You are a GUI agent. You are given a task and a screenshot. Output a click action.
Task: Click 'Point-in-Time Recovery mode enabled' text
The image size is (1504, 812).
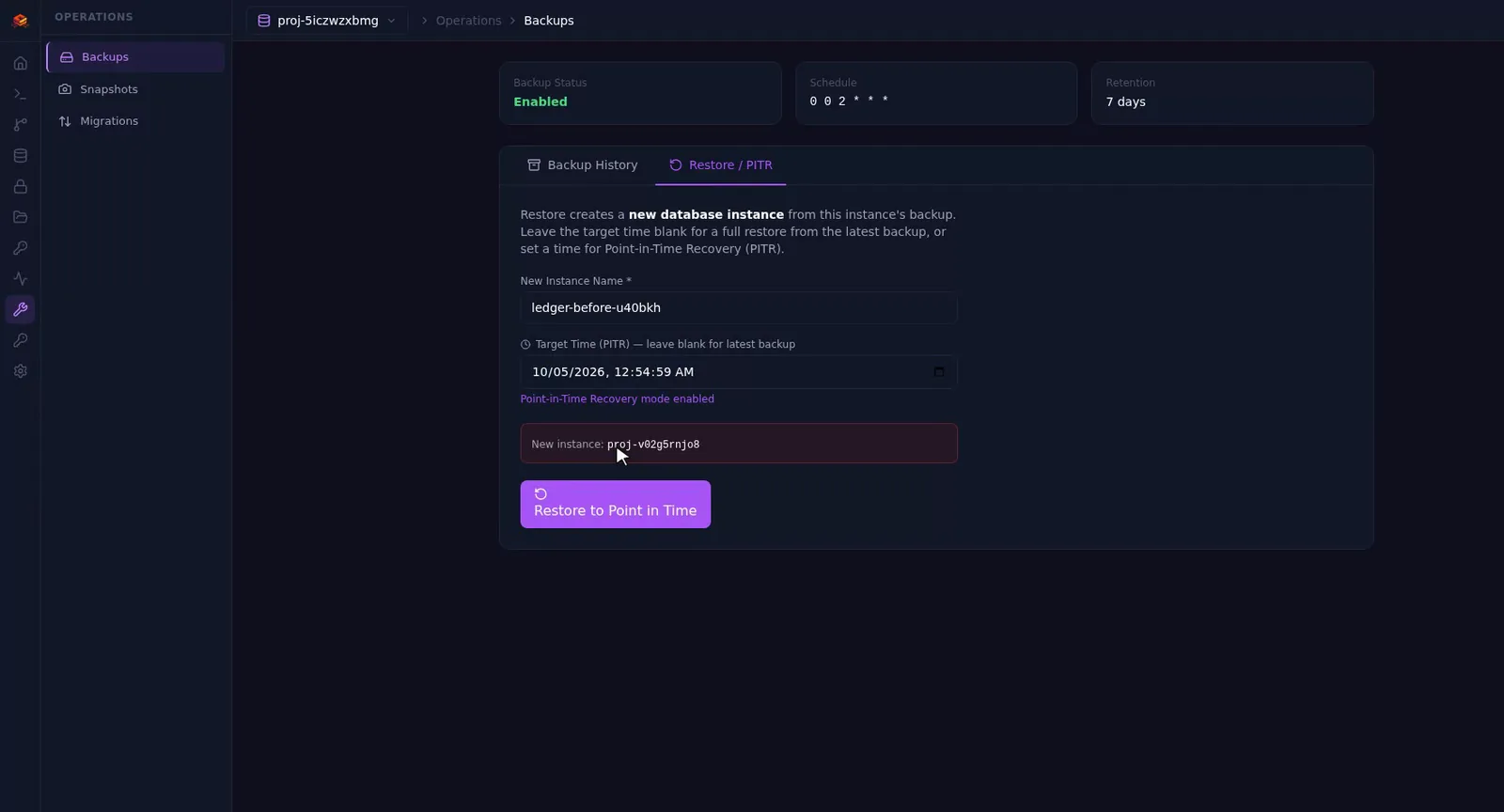(x=618, y=399)
